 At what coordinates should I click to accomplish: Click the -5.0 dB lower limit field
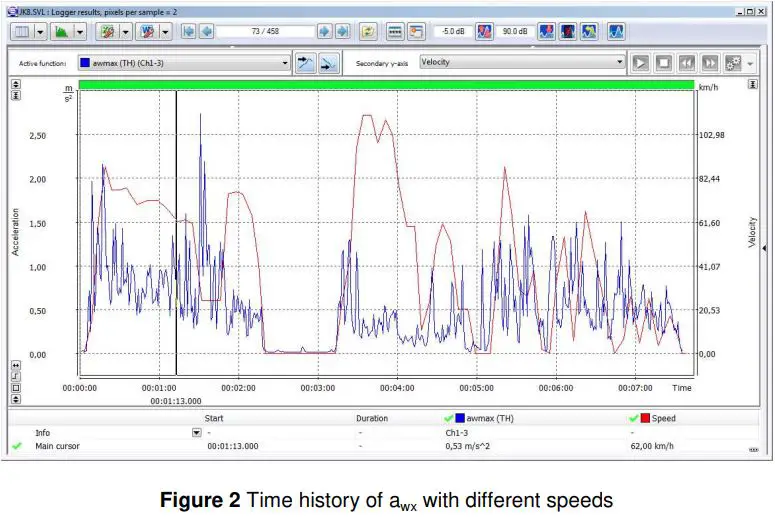click(453, 31)
